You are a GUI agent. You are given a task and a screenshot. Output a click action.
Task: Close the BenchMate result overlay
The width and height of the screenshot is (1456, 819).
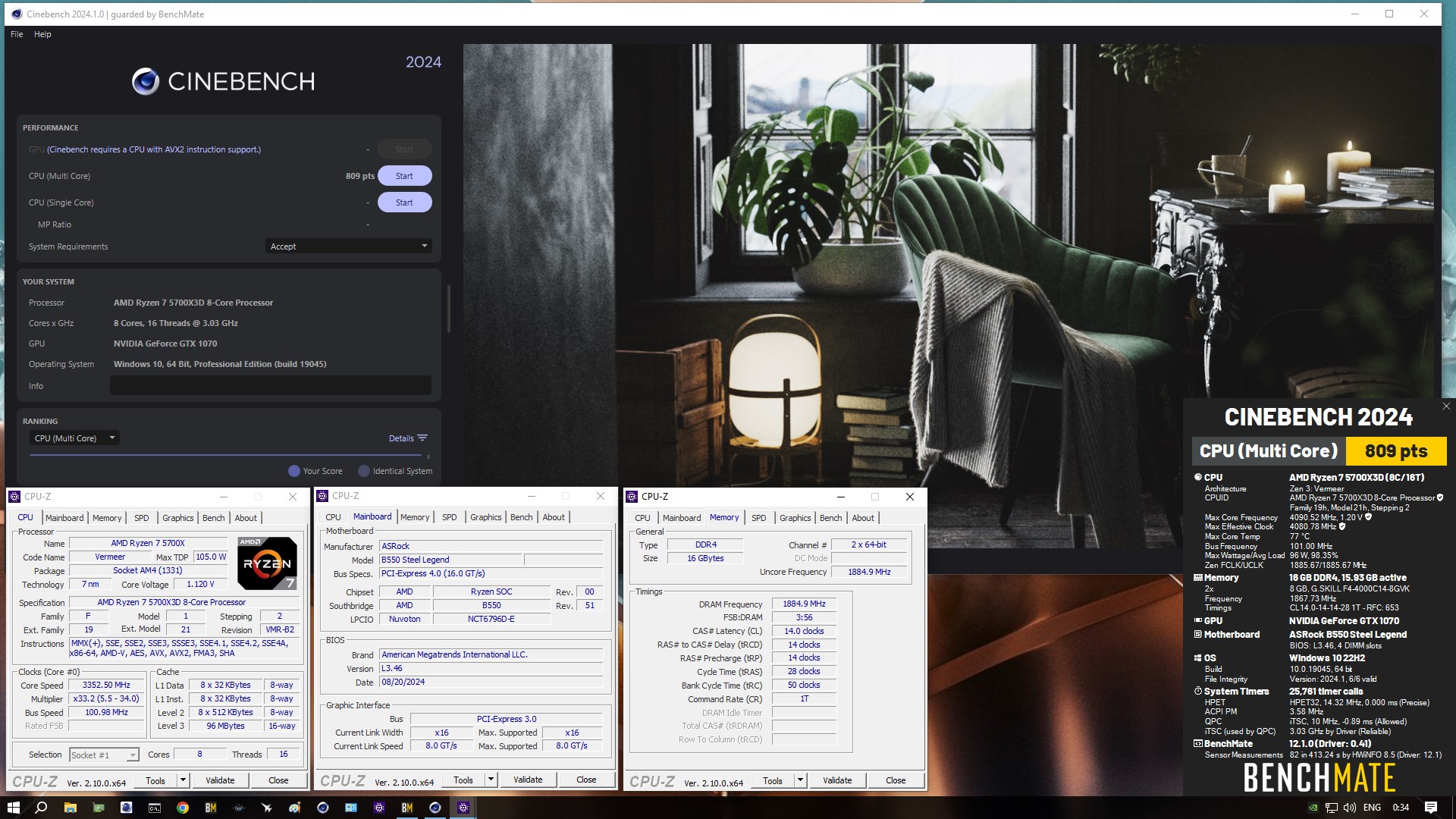tap(1446, 406)
